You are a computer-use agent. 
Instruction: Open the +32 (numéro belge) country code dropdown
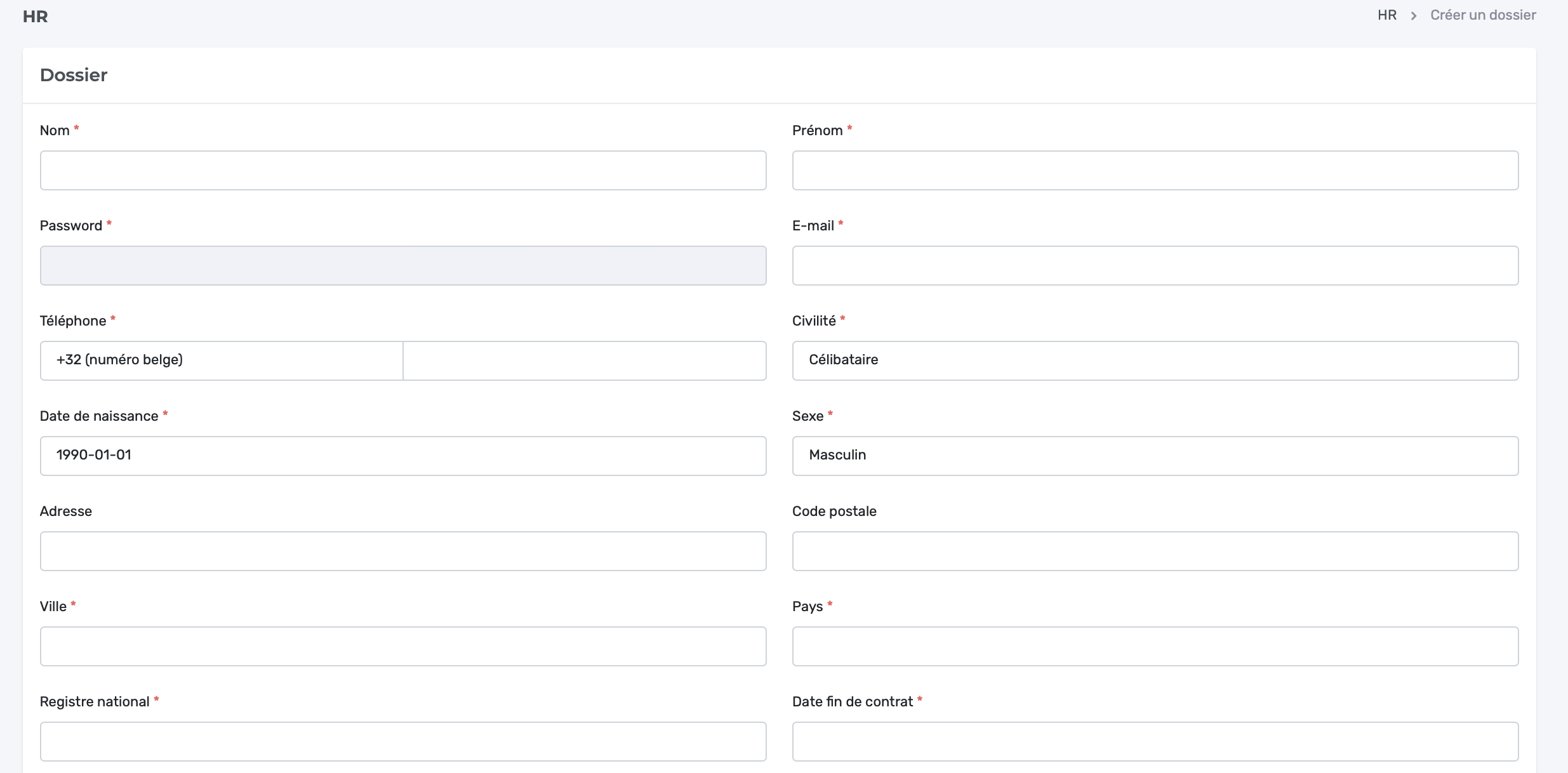222,360
